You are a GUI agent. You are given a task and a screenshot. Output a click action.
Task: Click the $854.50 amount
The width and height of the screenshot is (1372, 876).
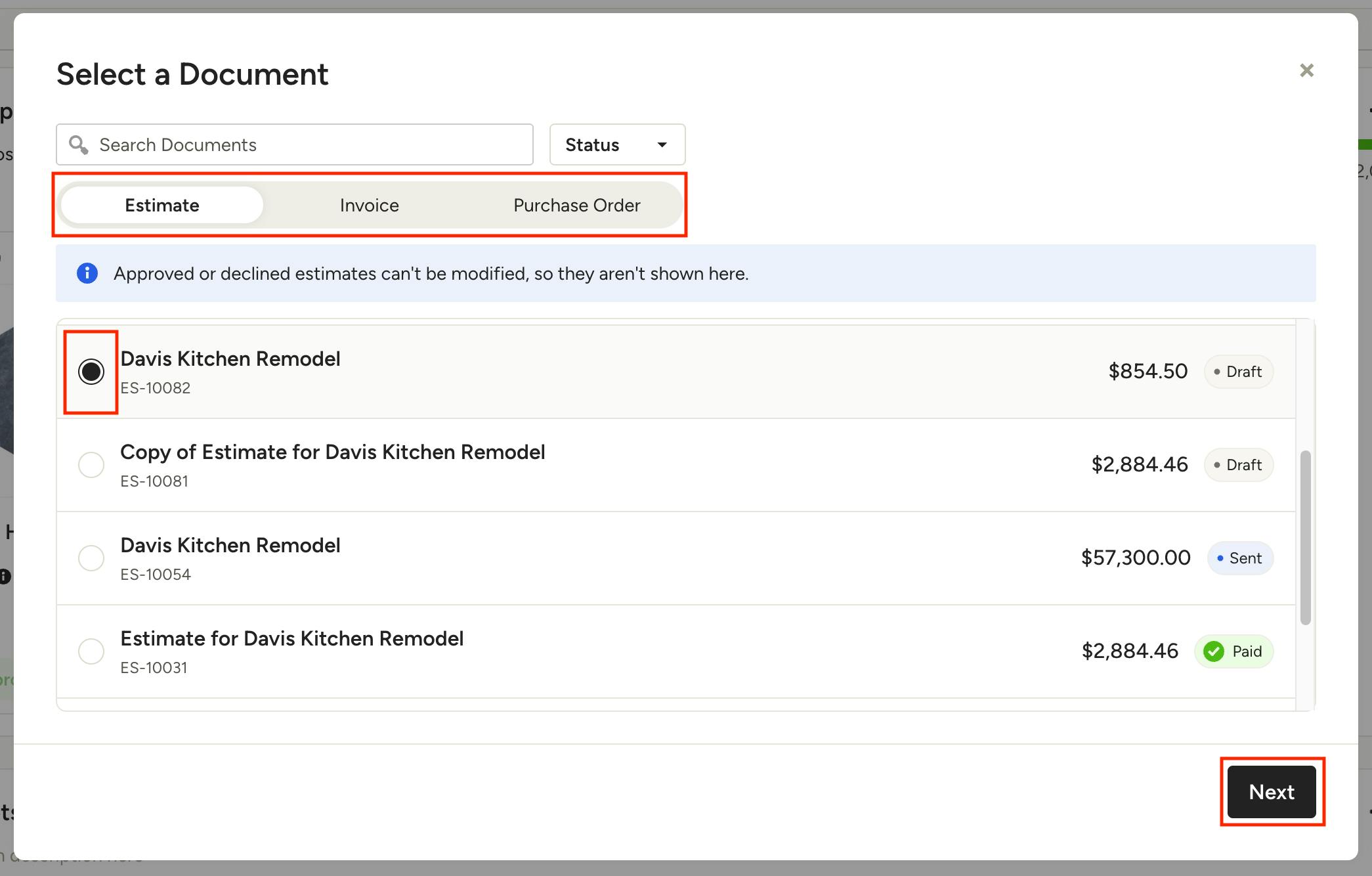pos(1148,372)
